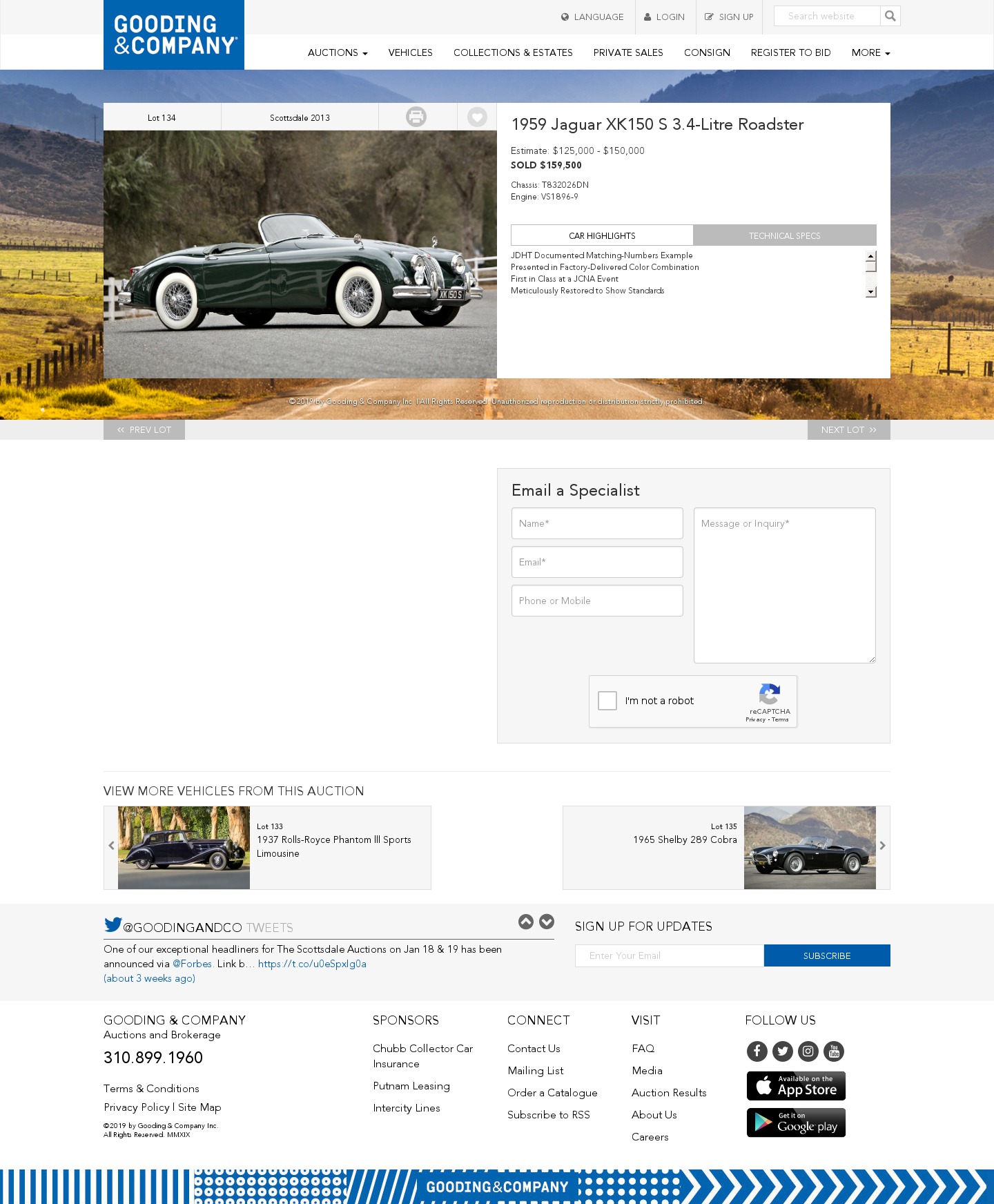
Task: Open Order a Catalogue link
Action: 552,1093
